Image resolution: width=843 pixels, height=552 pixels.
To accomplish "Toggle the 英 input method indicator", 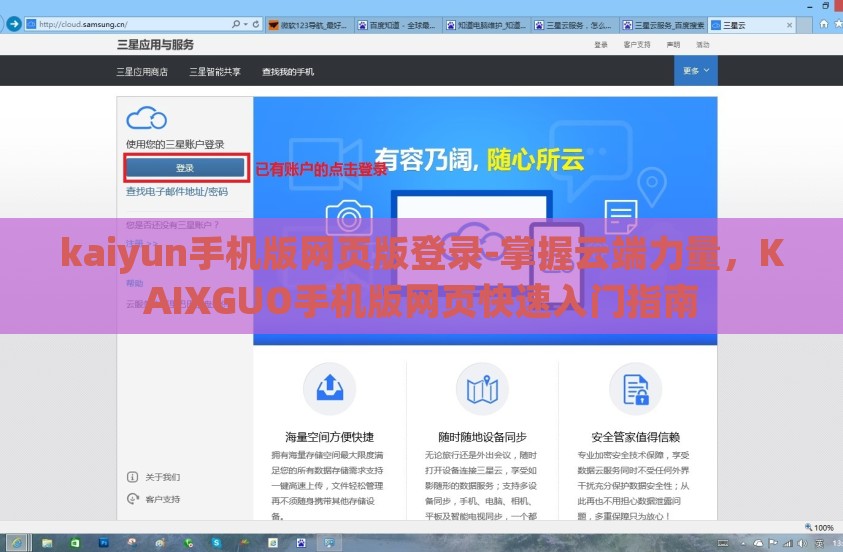I will 819,543.
